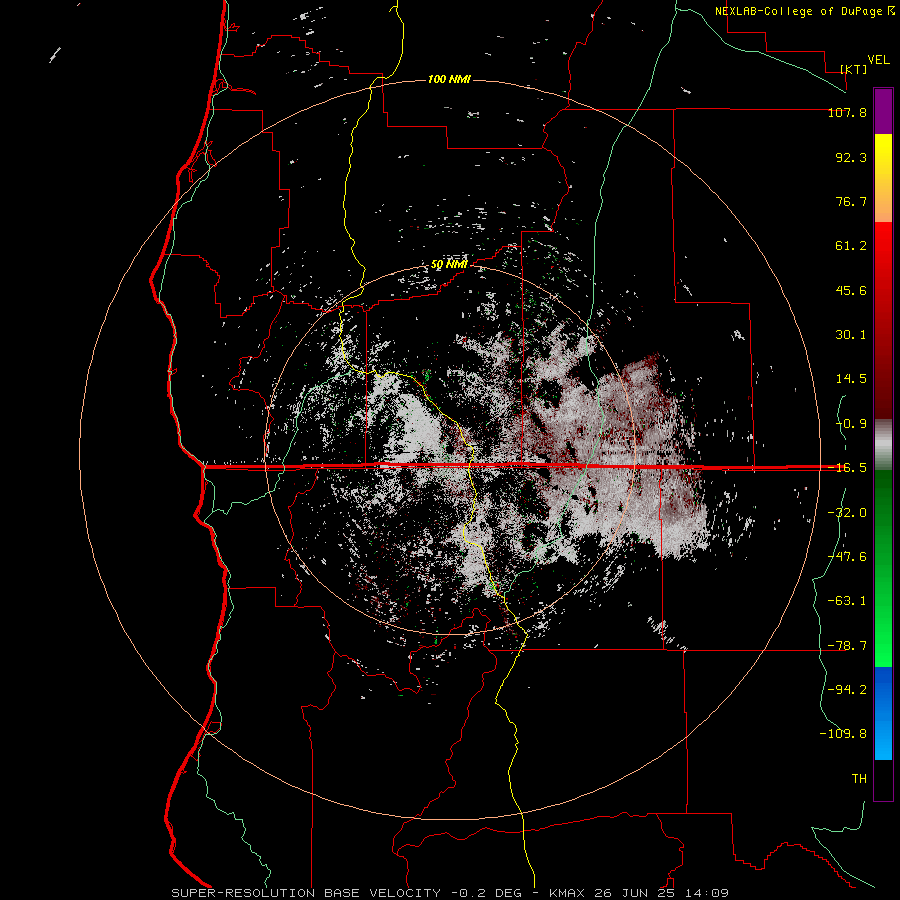Click the -32.0 velocity scale value
Viewport: 900px width, 900px height.
point(847,513)
